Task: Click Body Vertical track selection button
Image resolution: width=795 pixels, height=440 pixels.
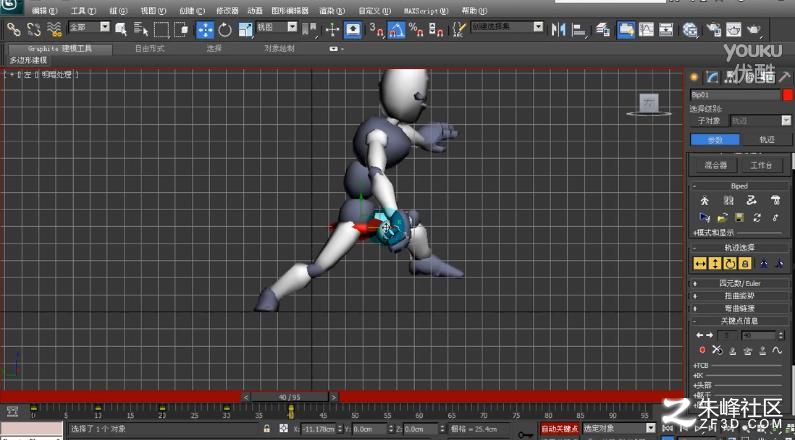Action: (x=714, y=263)
